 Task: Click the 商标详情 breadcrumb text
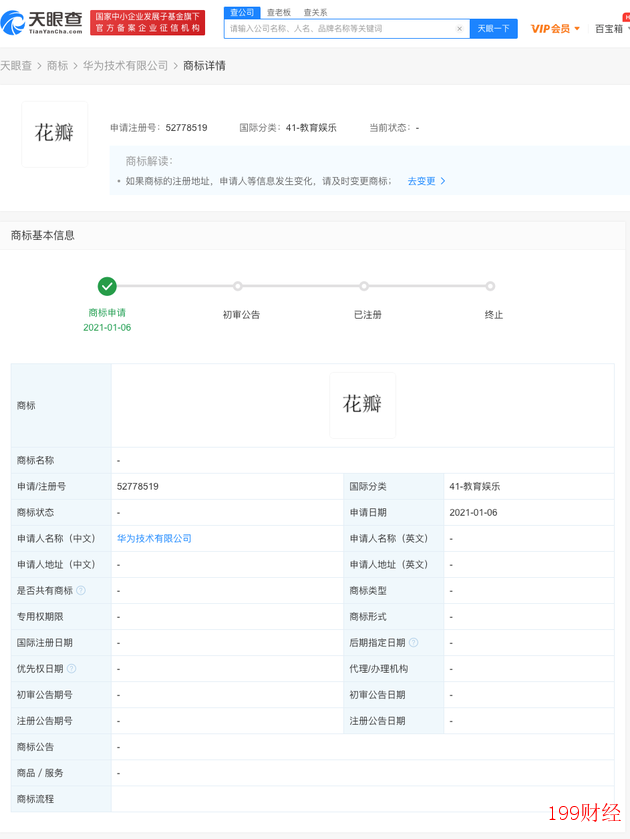204,66
